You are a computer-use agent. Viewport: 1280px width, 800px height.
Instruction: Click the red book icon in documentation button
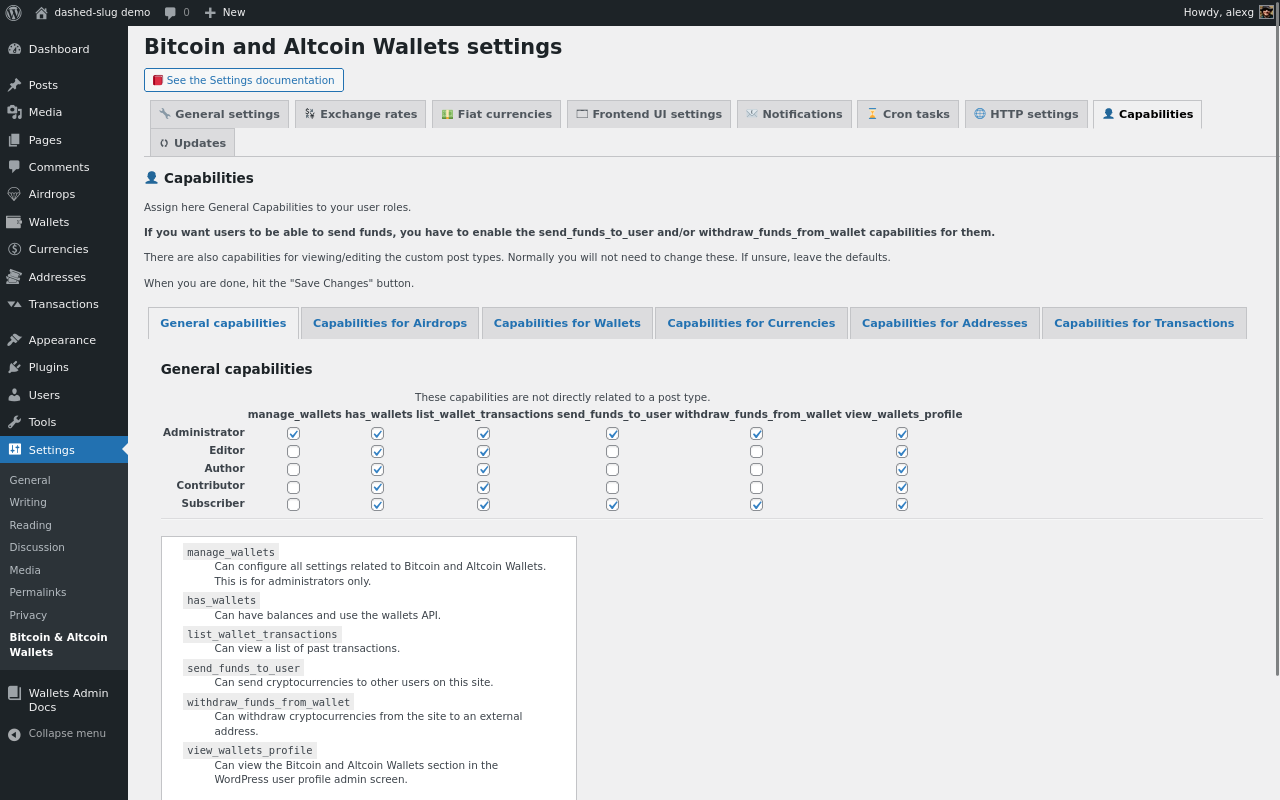coord(158,80)
